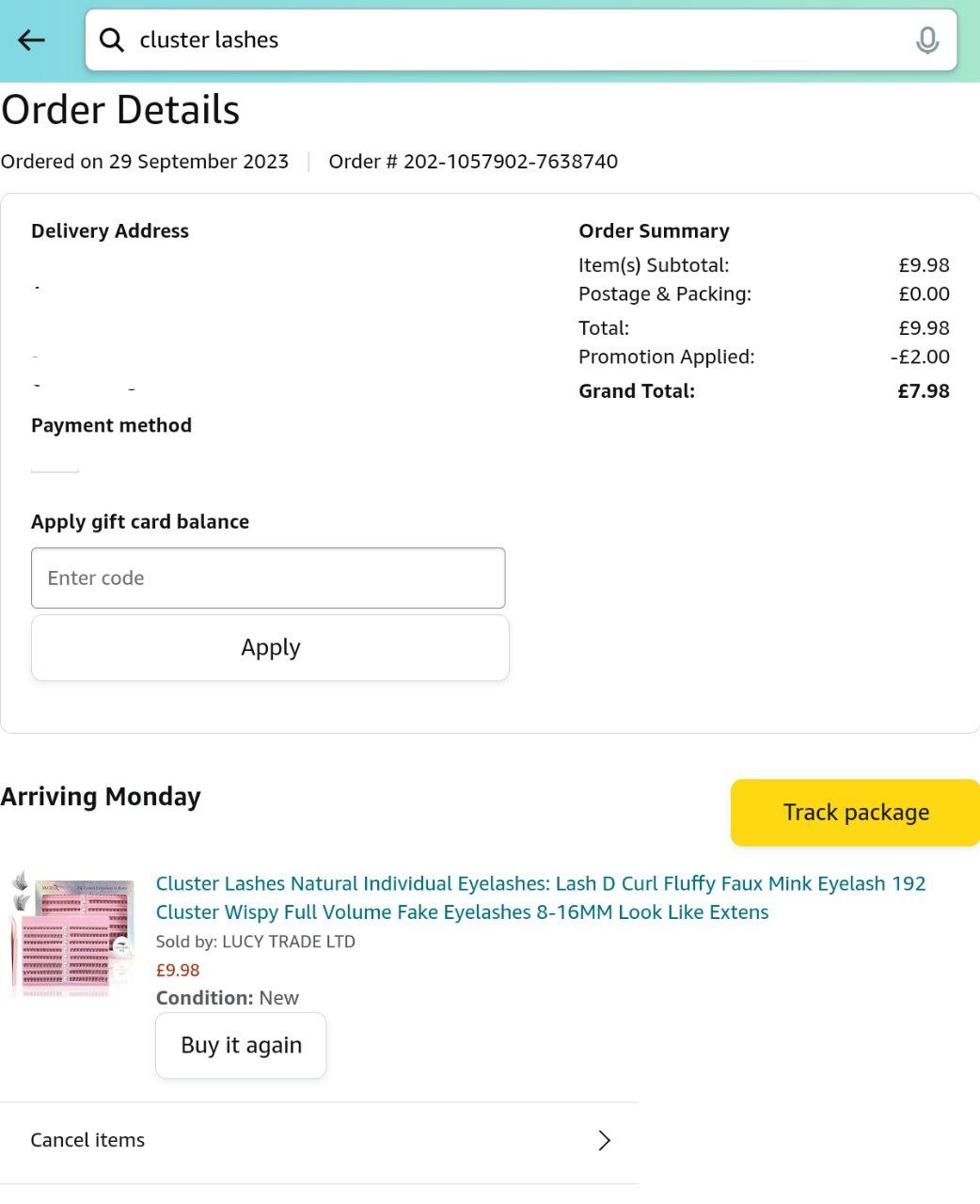This screenshot has width=980, height=1204.
Task: Tap the back arrow icon
Action: pos(31,40)
